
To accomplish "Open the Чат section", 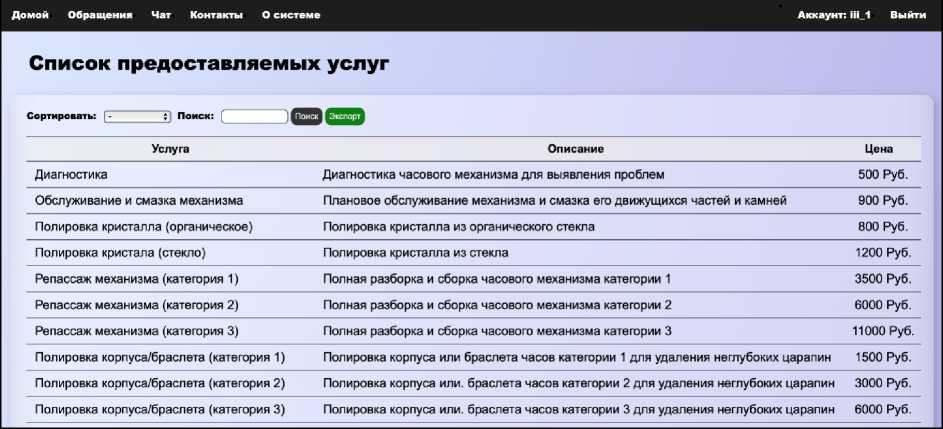I will click(161, 15).
